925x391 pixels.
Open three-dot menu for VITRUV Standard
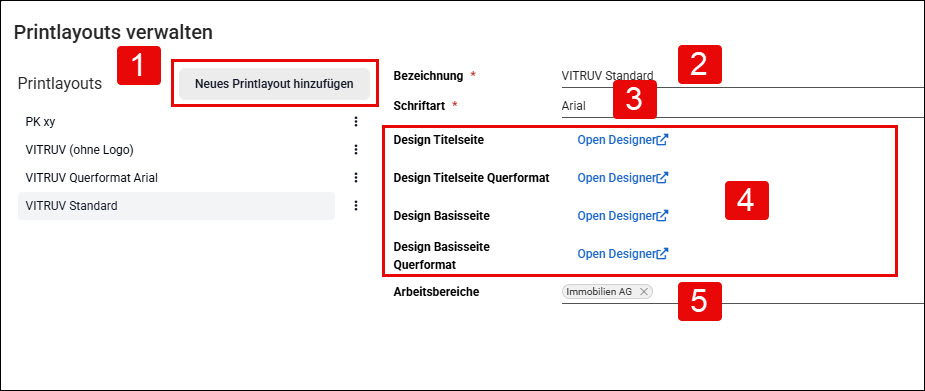356,205
